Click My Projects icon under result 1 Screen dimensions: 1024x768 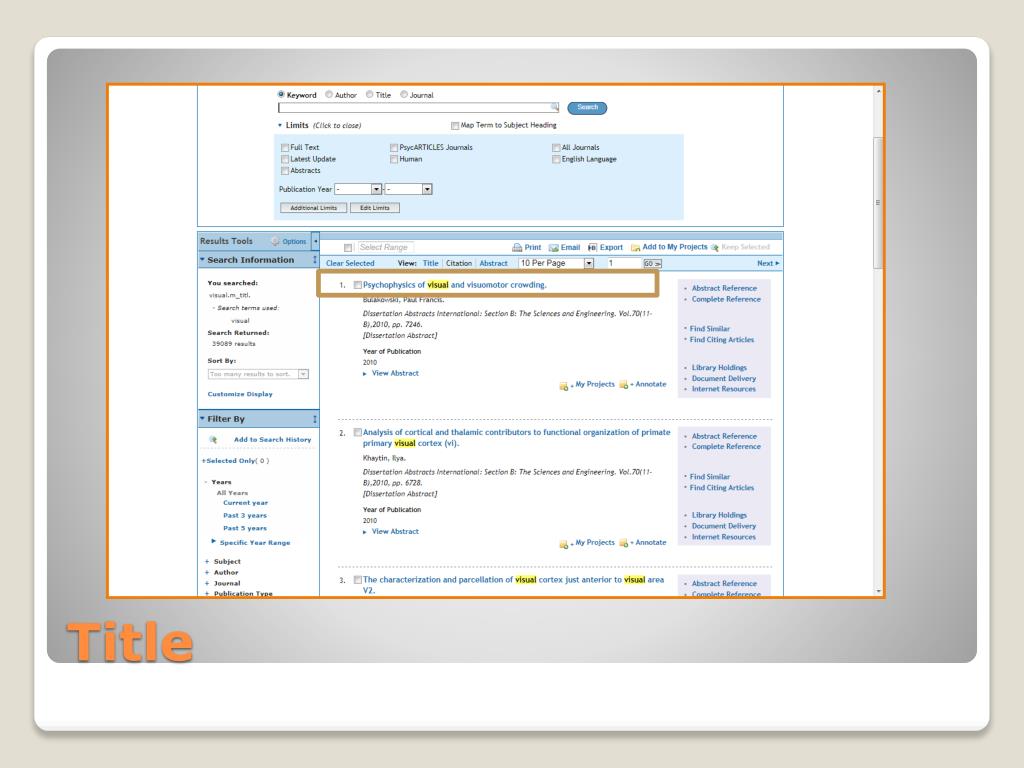564,386
